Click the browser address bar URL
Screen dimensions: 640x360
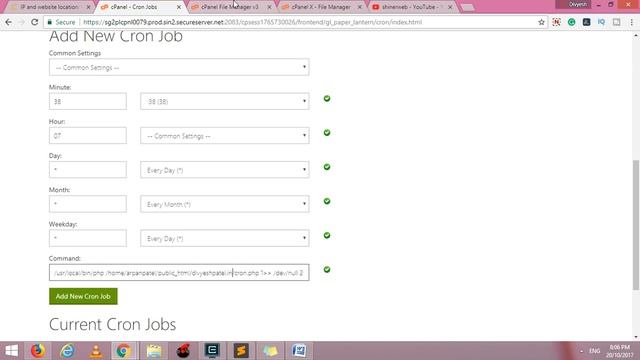(x=252, y=22)
